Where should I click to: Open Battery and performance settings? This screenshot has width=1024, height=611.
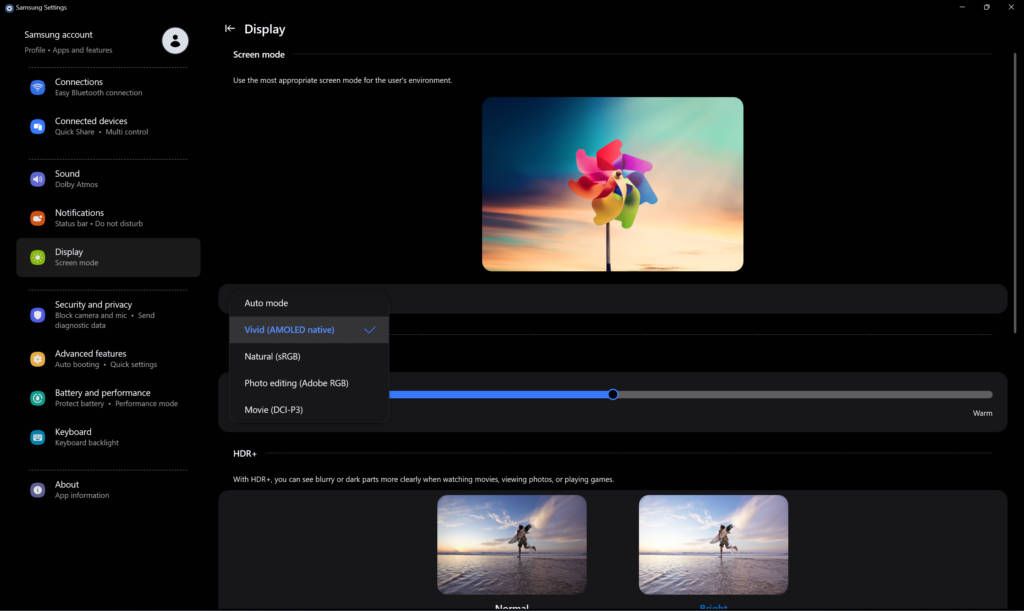click(108, 398)
